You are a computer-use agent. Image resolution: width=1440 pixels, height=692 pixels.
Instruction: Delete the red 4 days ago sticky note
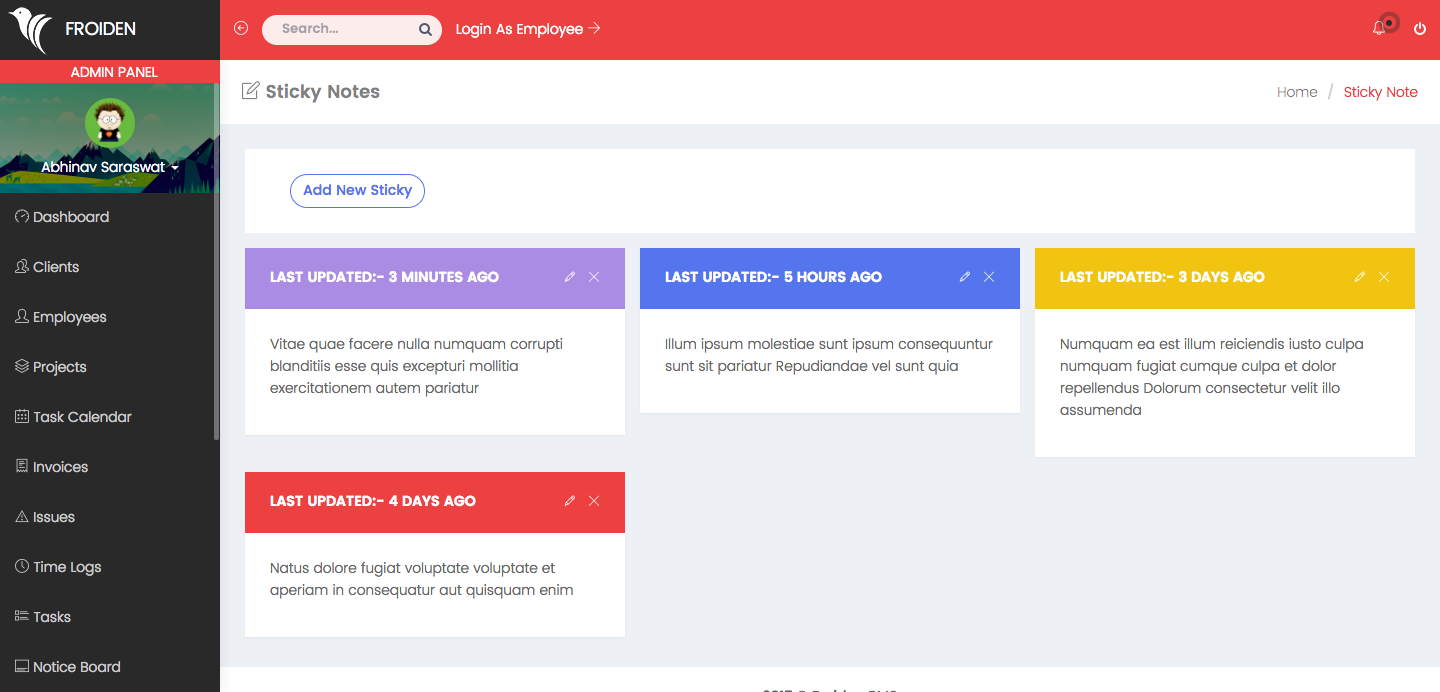click(594, 501)
